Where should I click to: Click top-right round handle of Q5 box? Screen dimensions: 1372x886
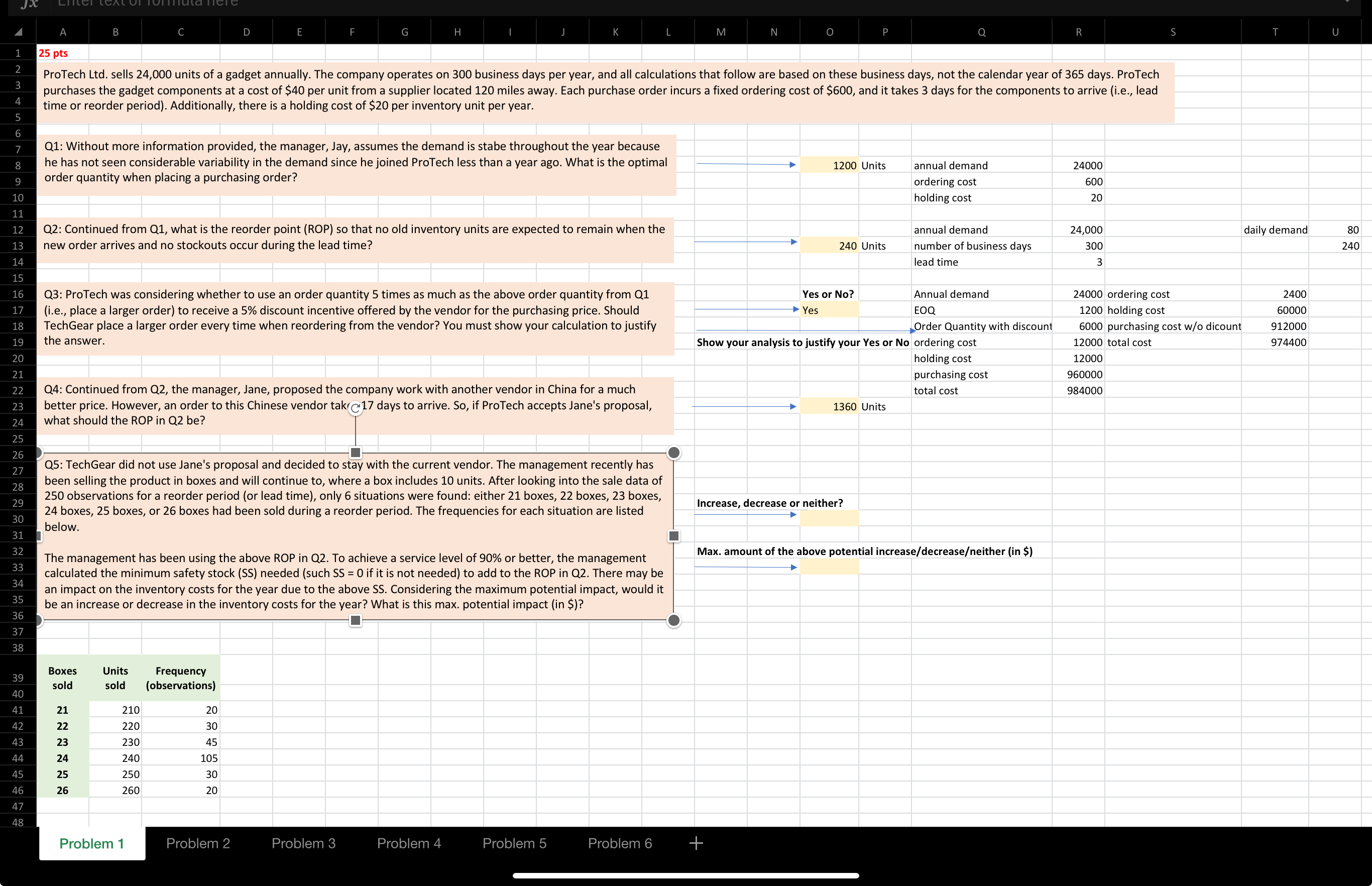point(673,453)
